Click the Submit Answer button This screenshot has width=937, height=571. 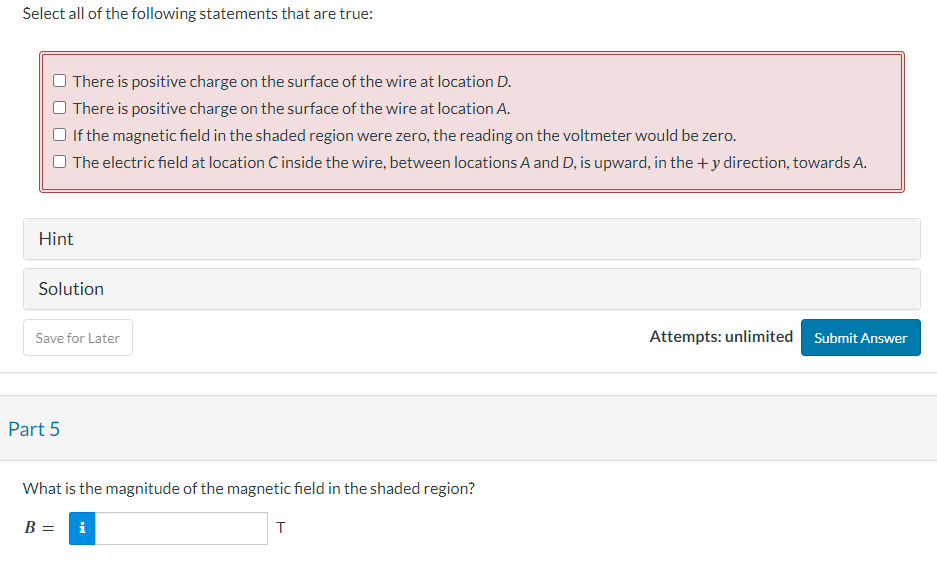click(861, 338)
